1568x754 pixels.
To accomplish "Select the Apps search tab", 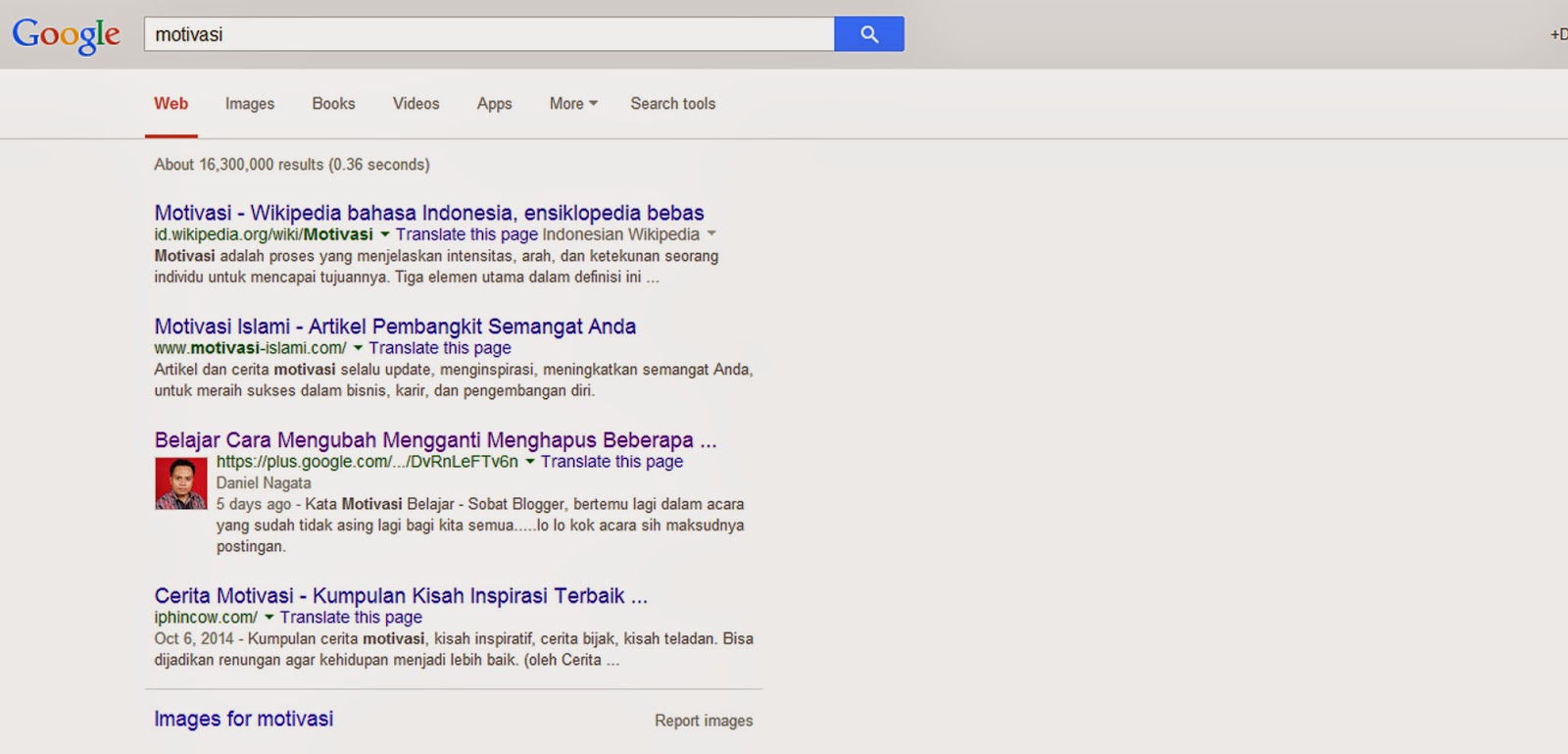I will click(x=494, y=104).
